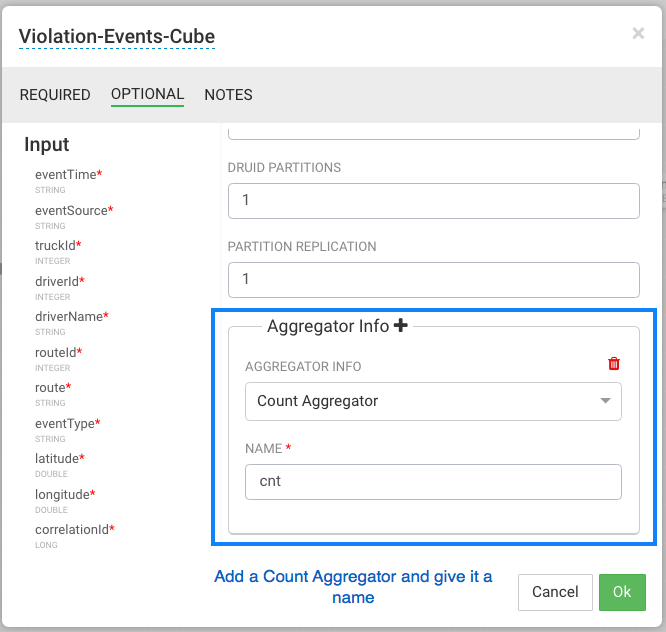The width and height of the screenshot is (666, 632).
Task: Click the Name field containing cnt
Action: coord(433,481)
